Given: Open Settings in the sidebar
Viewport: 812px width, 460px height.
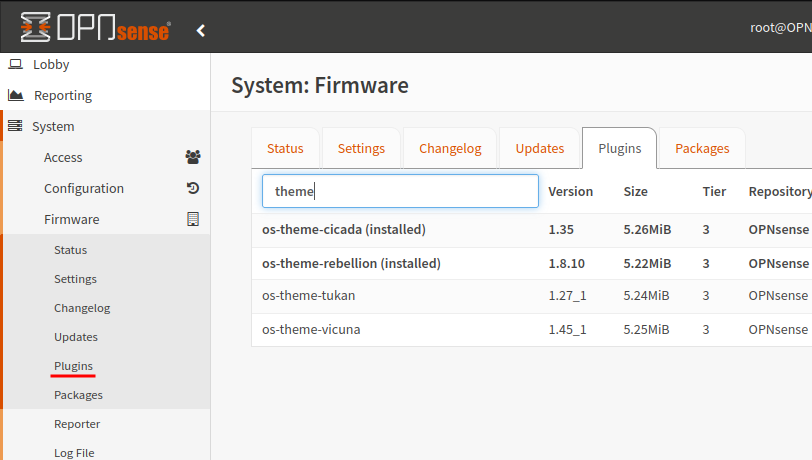Looking at the screenshot, I should click(75, 279).
